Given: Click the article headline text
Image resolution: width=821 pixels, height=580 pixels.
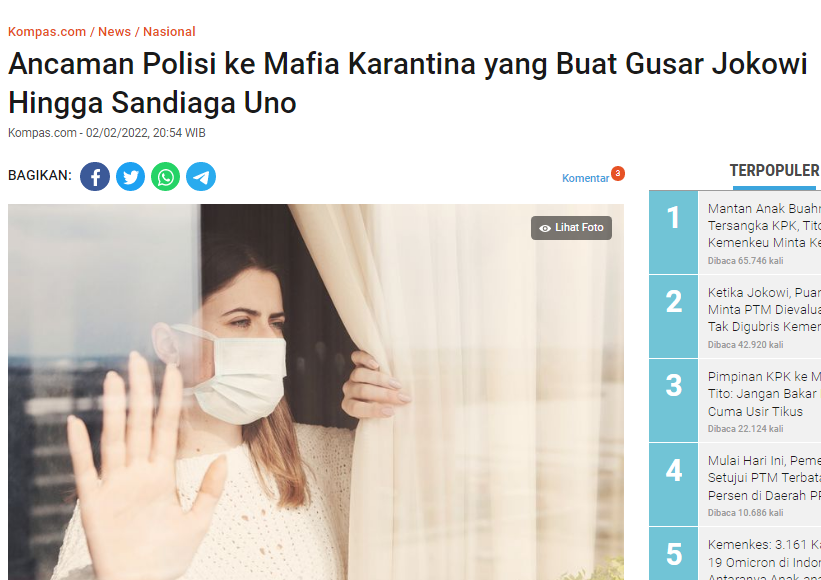Looking at the screenshot, I should coord(408,83).
